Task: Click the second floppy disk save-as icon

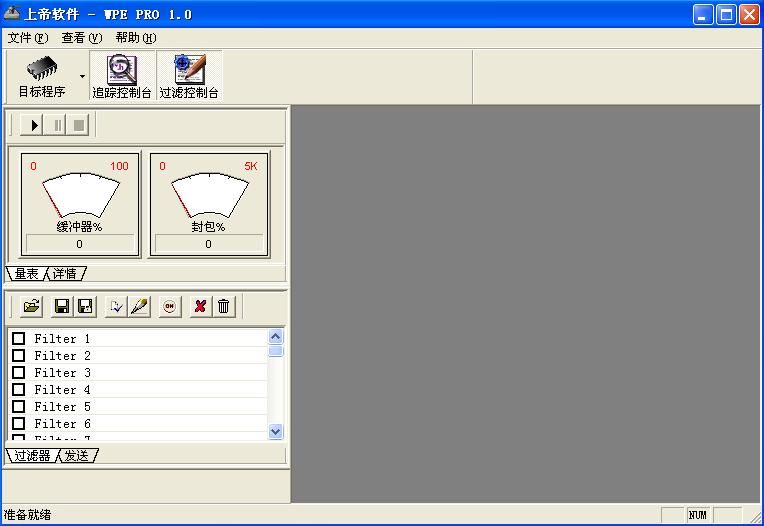Action: point(85,306)
